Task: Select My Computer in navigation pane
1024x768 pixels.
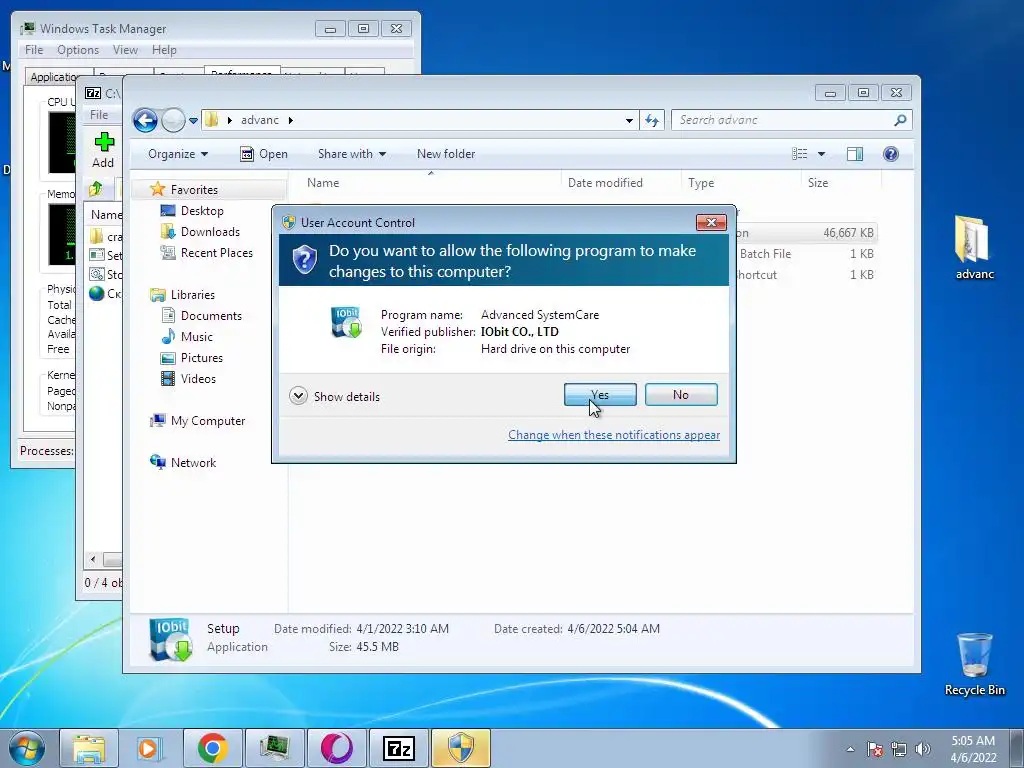Action: 208,421
